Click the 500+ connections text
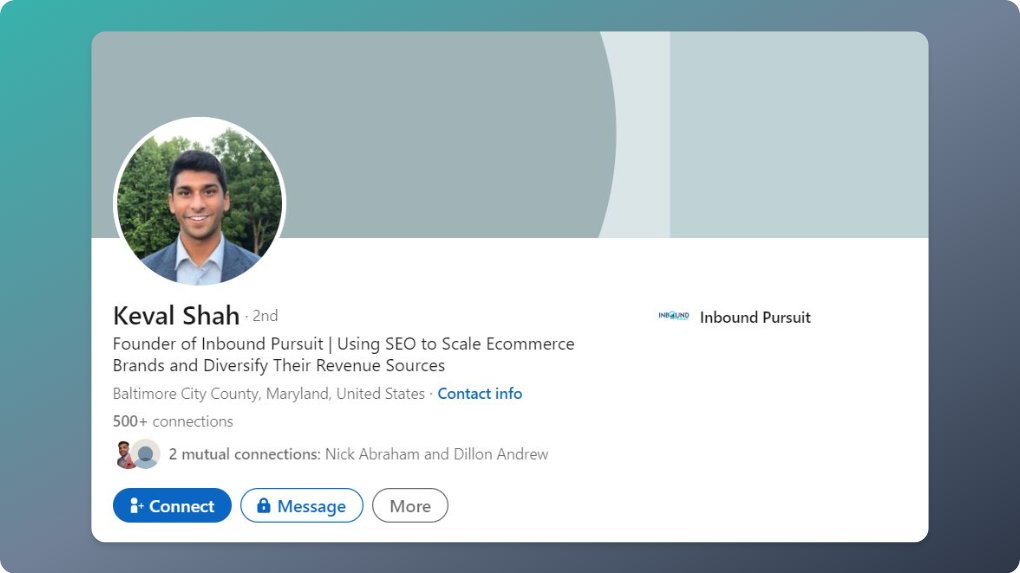This screenshot has width=1020, height=573. [173, 421]
